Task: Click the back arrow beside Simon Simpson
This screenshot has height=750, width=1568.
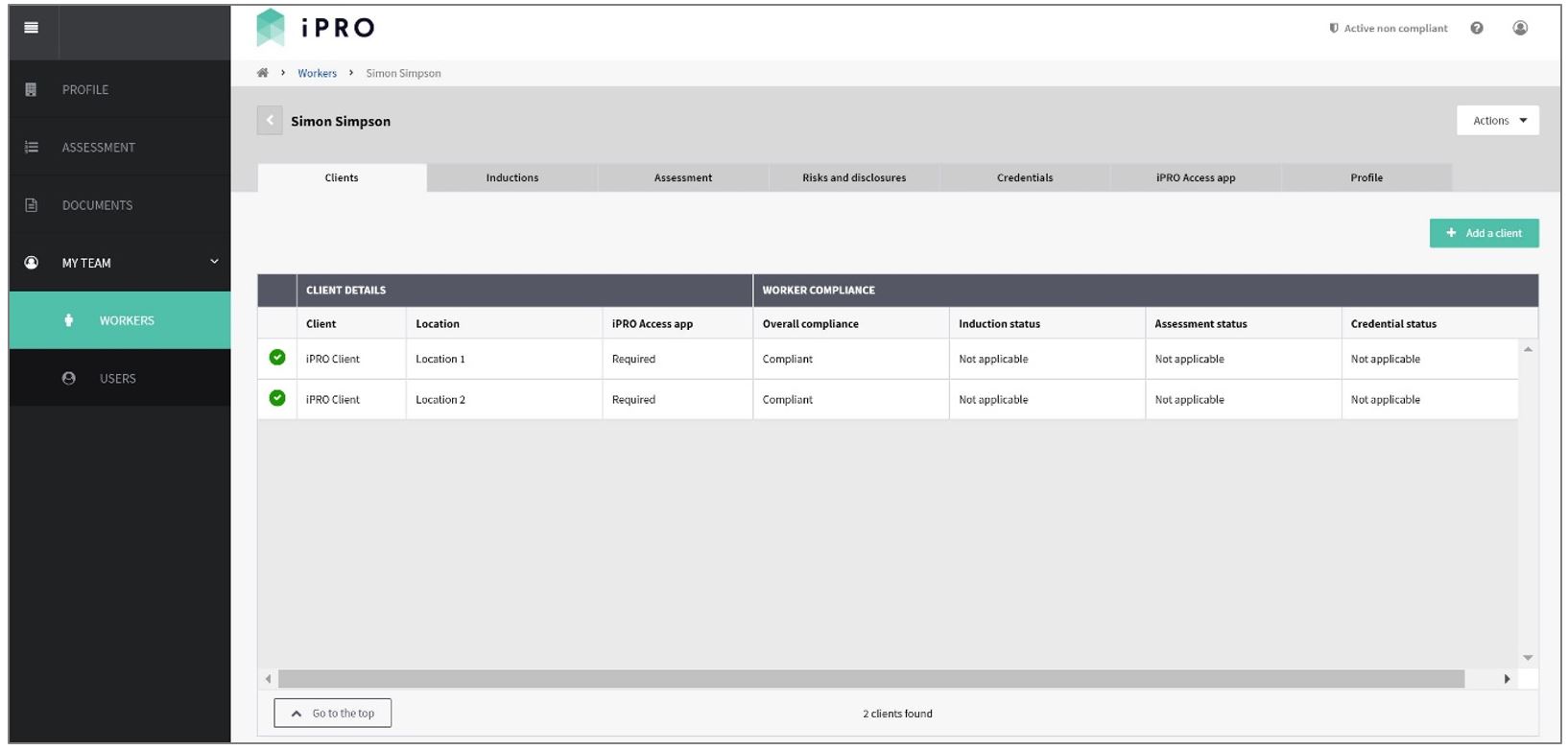Action: [x=270, y=120]
